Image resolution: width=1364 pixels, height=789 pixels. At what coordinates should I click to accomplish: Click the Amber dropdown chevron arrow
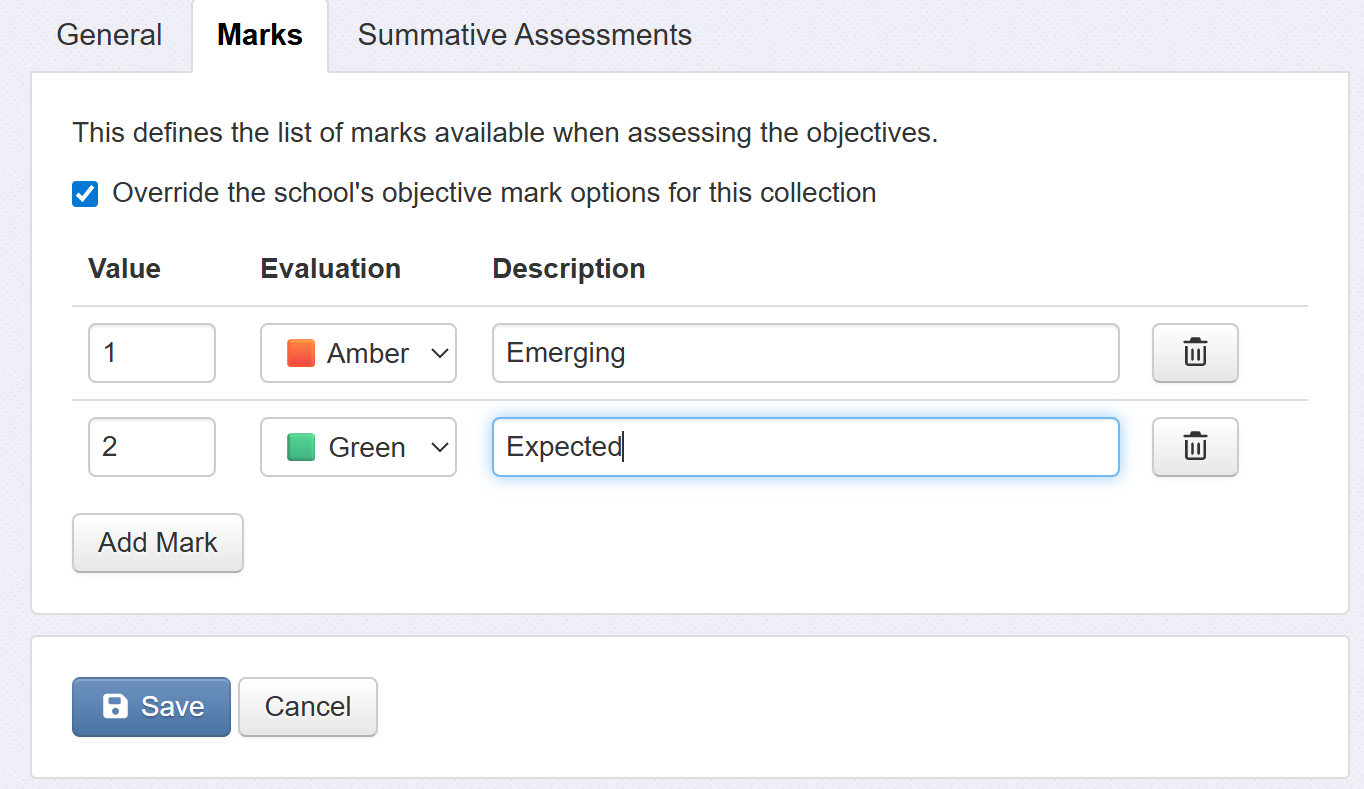coord(439,353)
